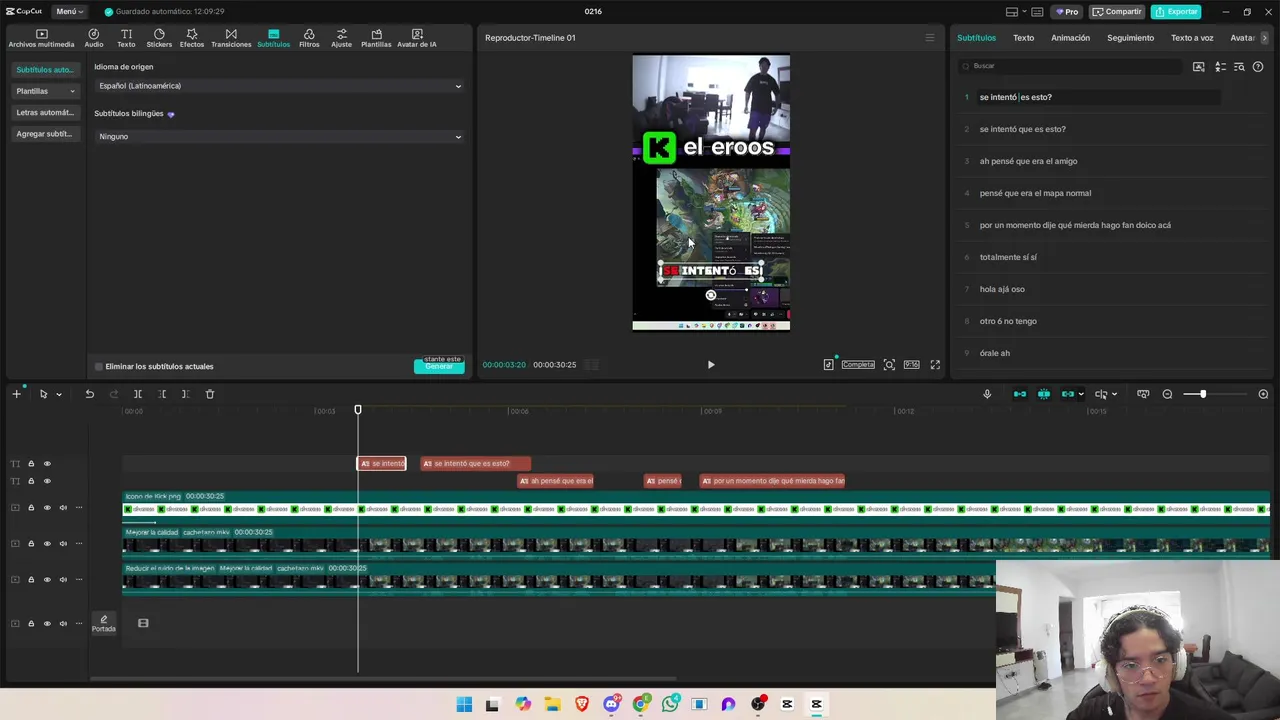This screenshot has width=1280, height=720.
Task: Switch to the Seguimiento tab
Action: click(x=1130, y=38)
